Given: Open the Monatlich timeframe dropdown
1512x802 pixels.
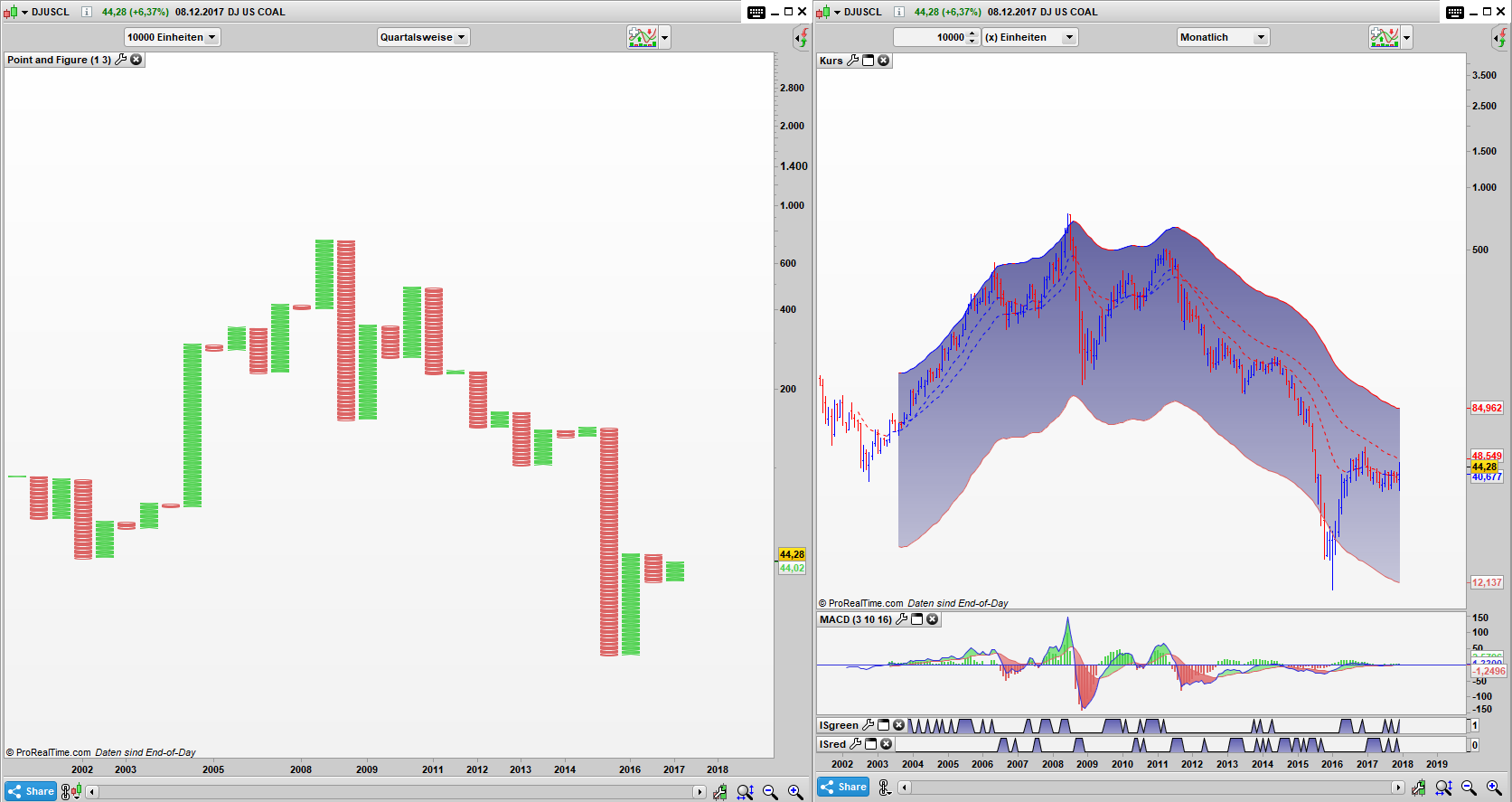Looking at the screenshot, I should click(x=1223, y=37).
